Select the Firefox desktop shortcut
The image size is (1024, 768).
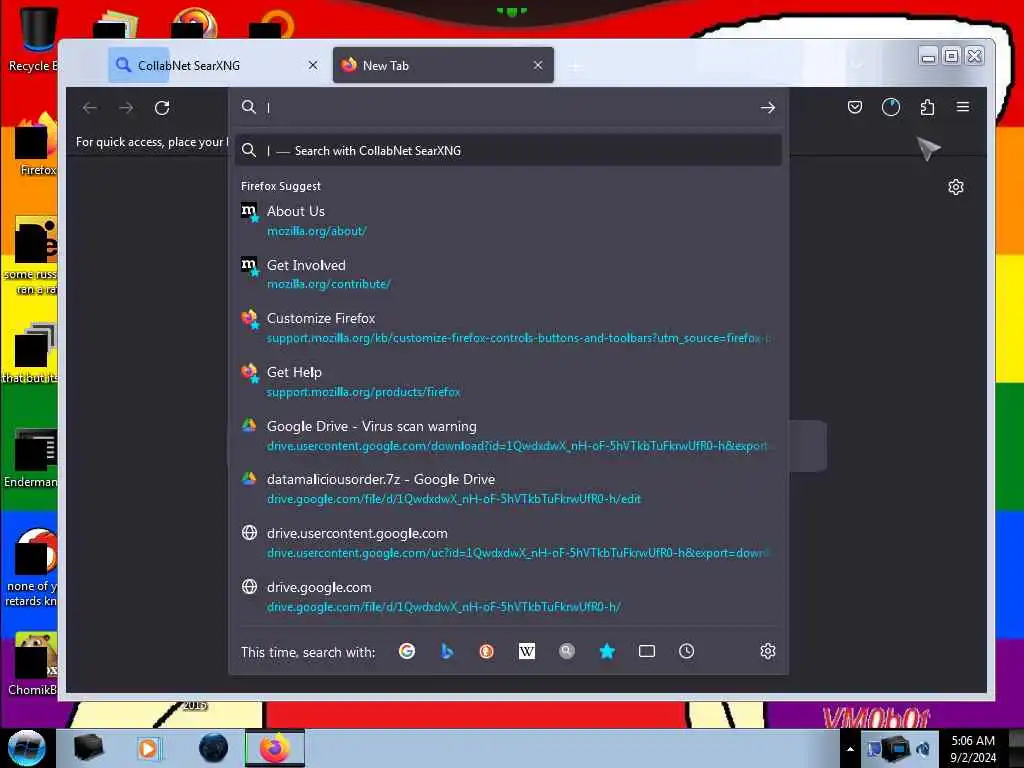pos(35,145)
